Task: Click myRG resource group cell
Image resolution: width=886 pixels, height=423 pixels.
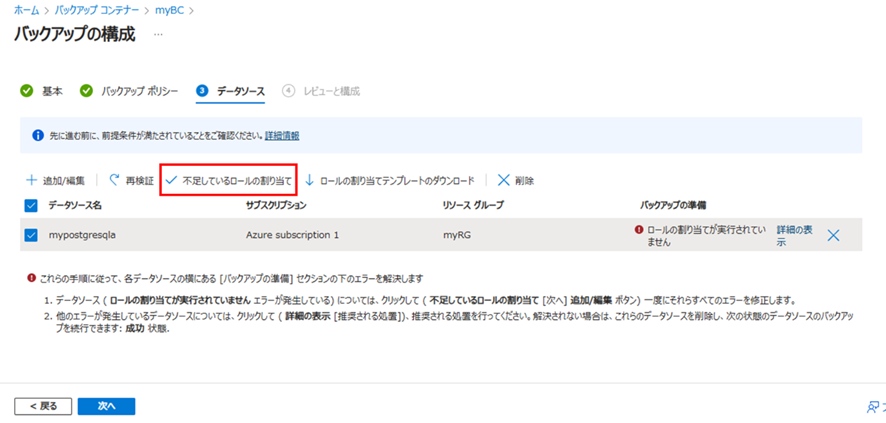Action: coord(457,236)
